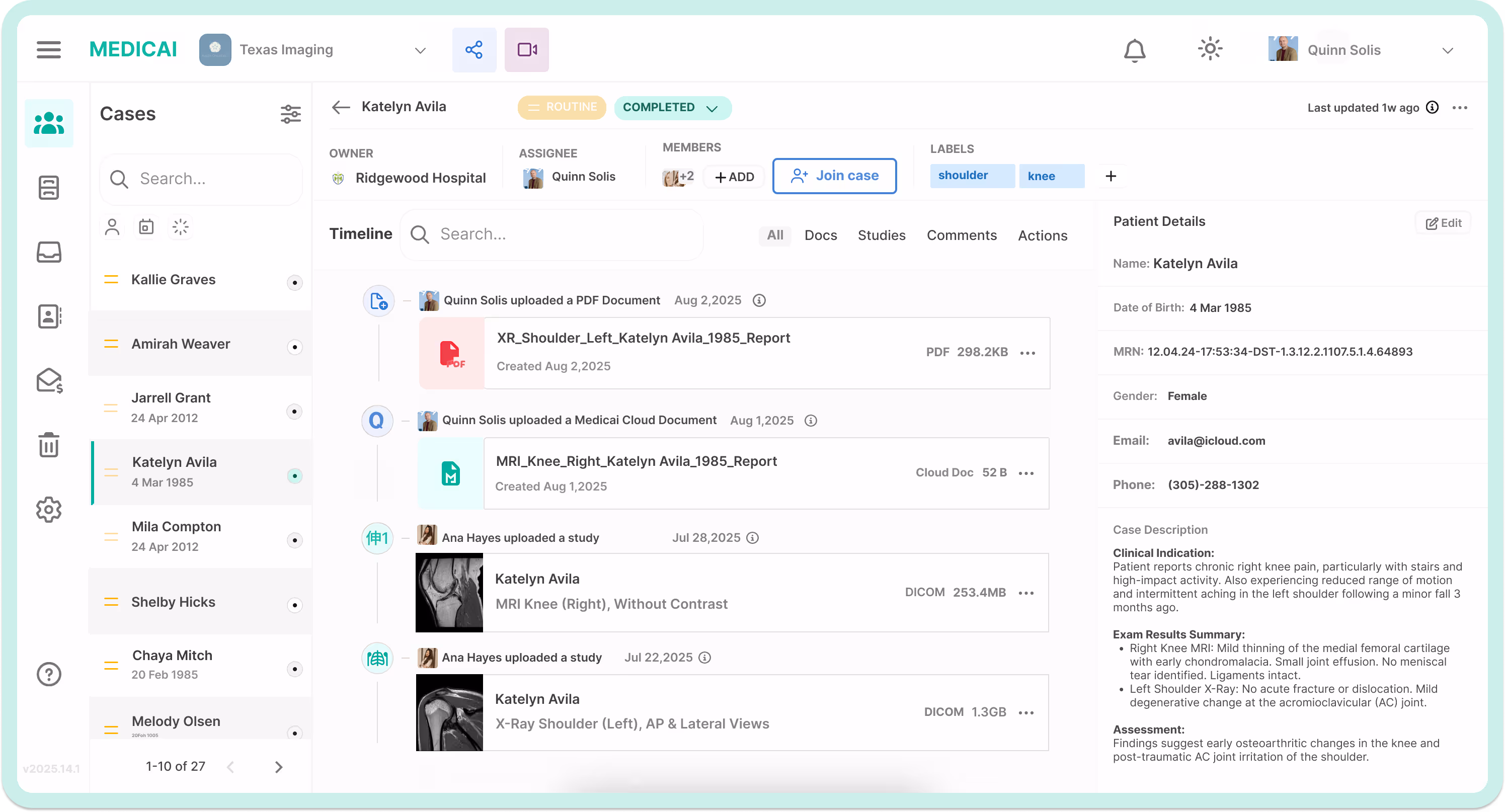Click the Join case button
Image resolution: width=1505 pixels, height=812 pixels.
pyautogui.click(x=834, y=176)
